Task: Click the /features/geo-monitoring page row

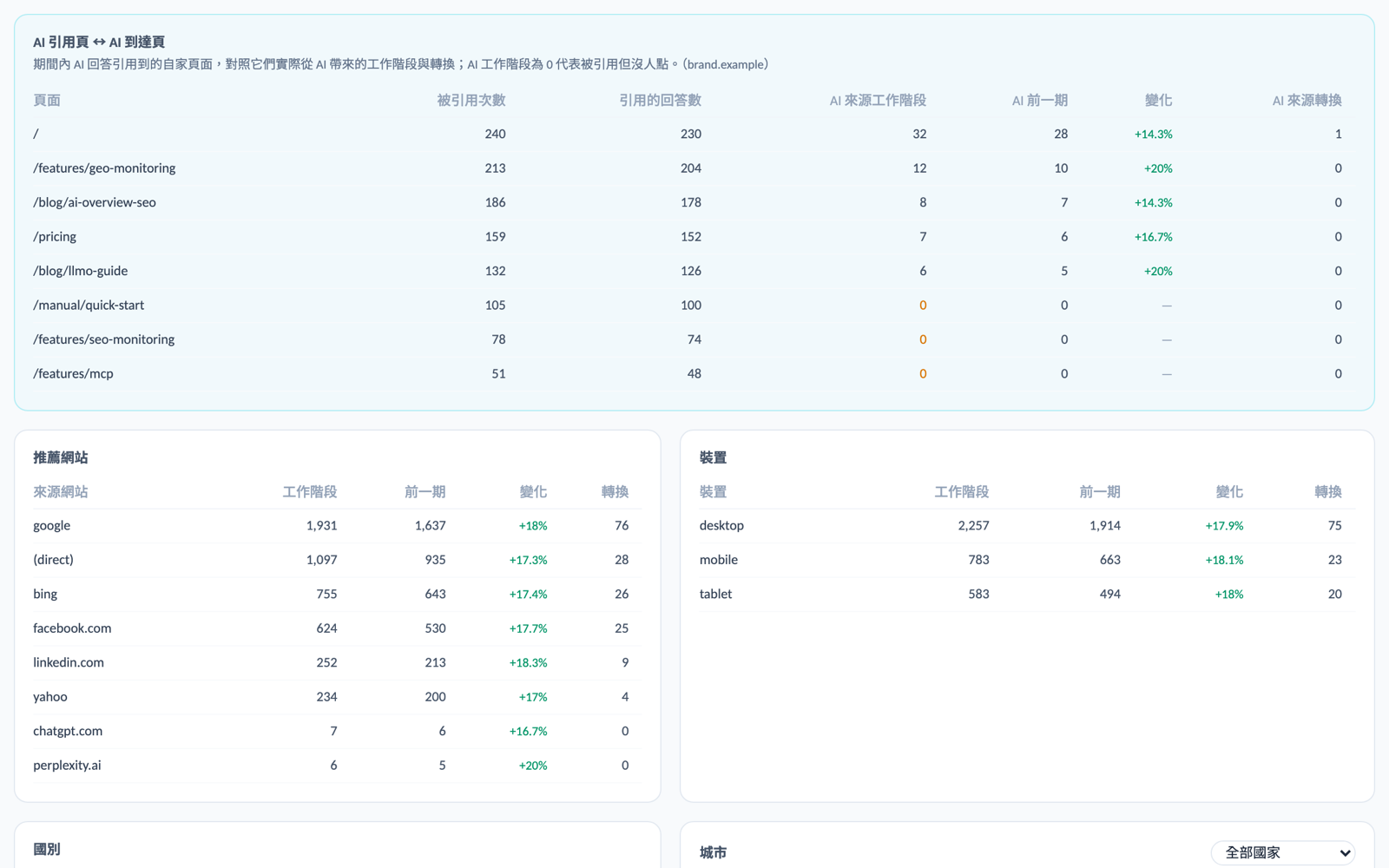Action: 694,168
